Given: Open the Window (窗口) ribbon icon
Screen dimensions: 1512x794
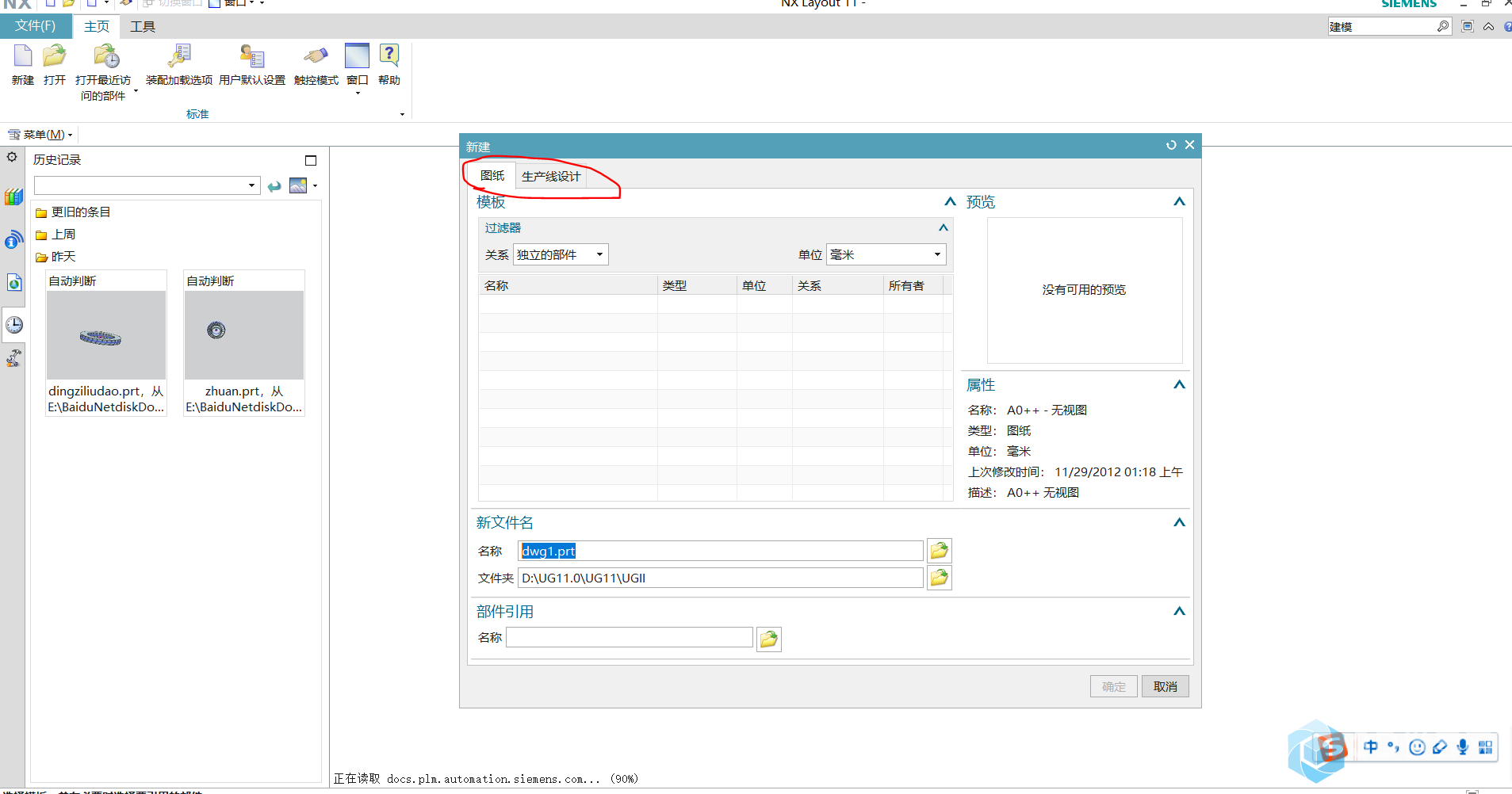Looking at the screenshot, I should click(x=357, y=56).
